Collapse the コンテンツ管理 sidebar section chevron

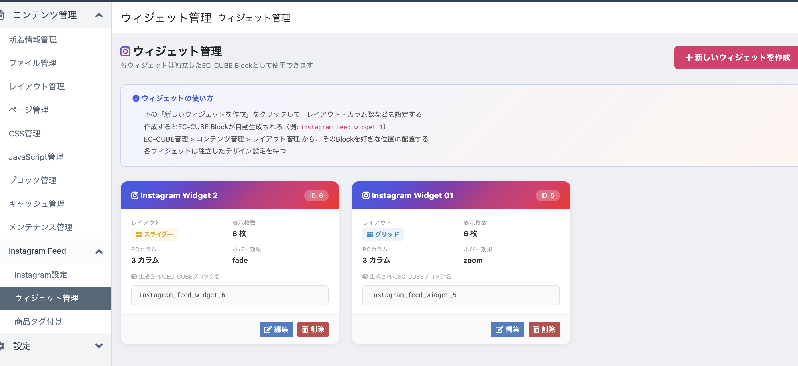pyautogui.click(x=99, y=15)
